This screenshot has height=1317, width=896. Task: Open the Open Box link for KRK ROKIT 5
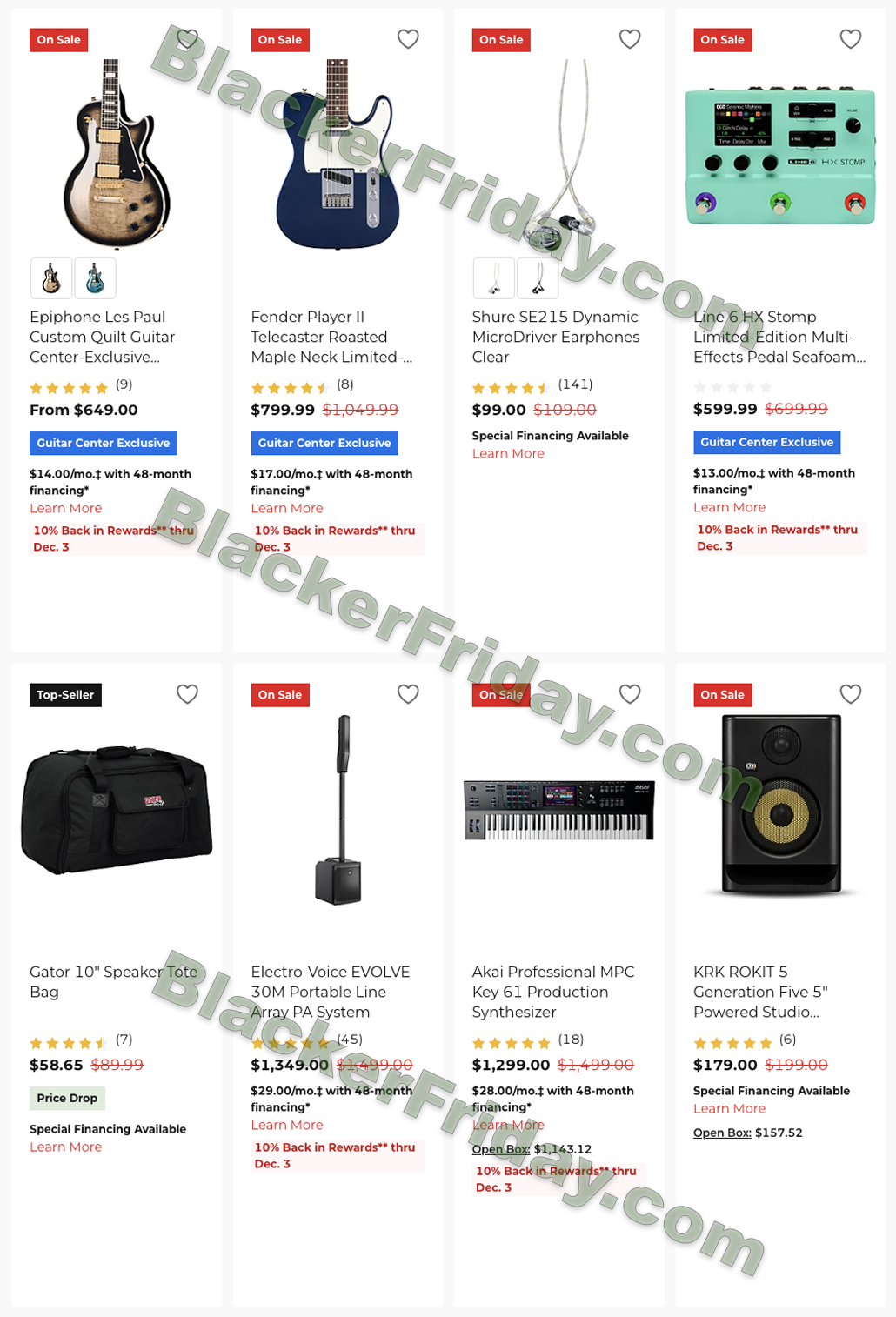(x=722, y=1133)
